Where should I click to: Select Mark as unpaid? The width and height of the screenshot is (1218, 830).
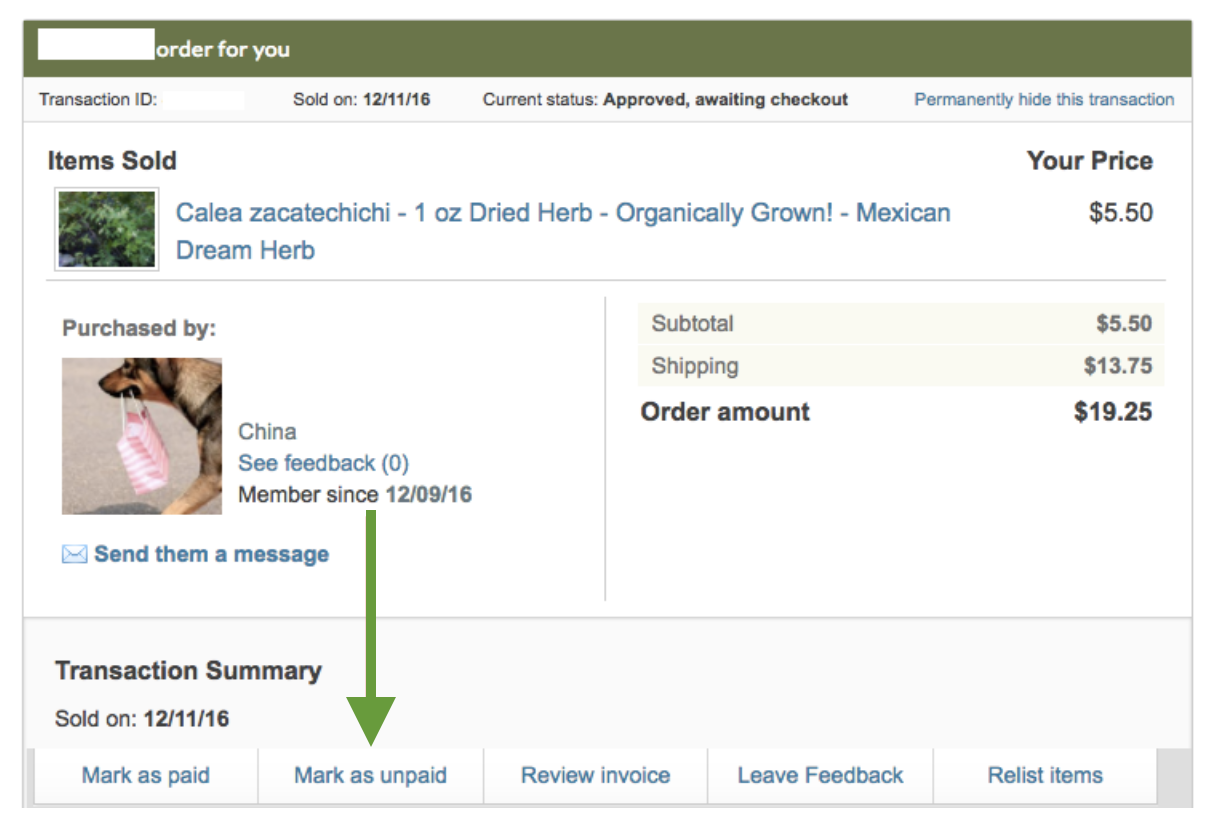tap(371, 775)
